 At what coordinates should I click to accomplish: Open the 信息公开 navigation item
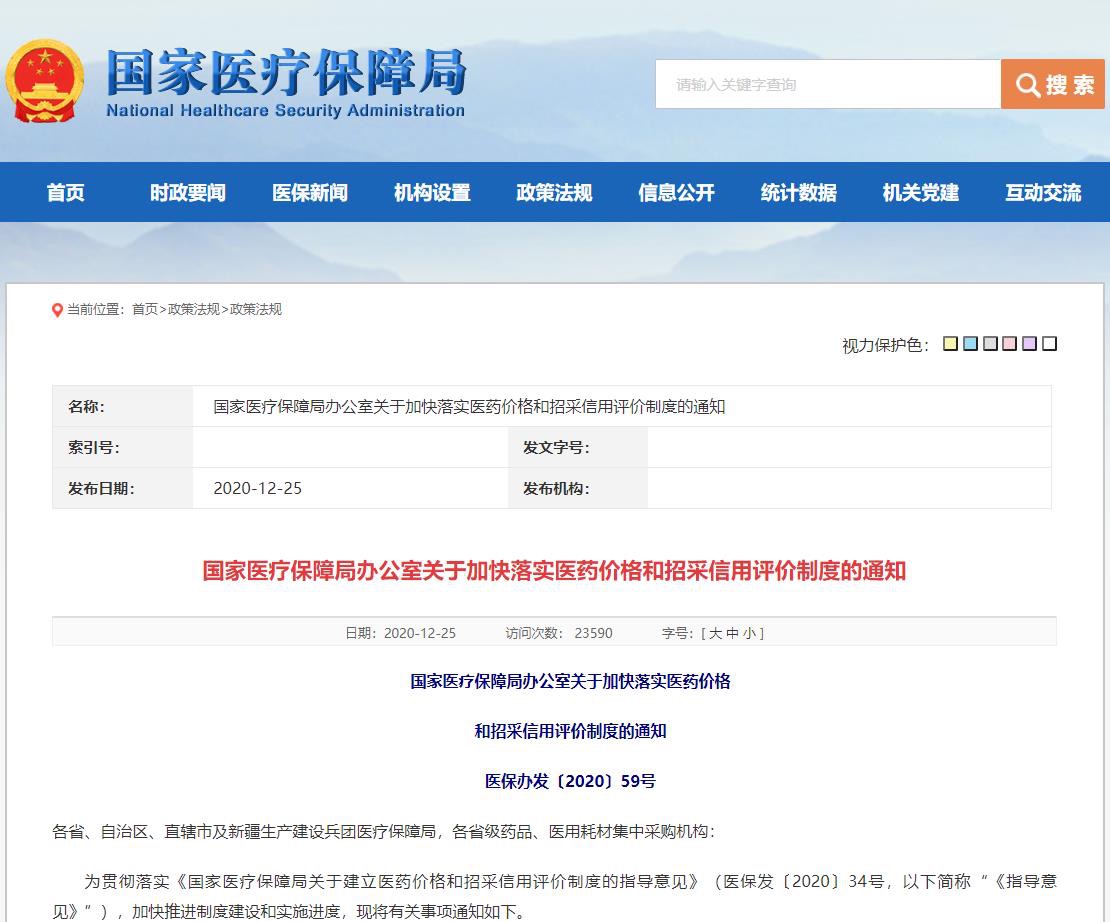pyautogui.click(x=676, y=192)
